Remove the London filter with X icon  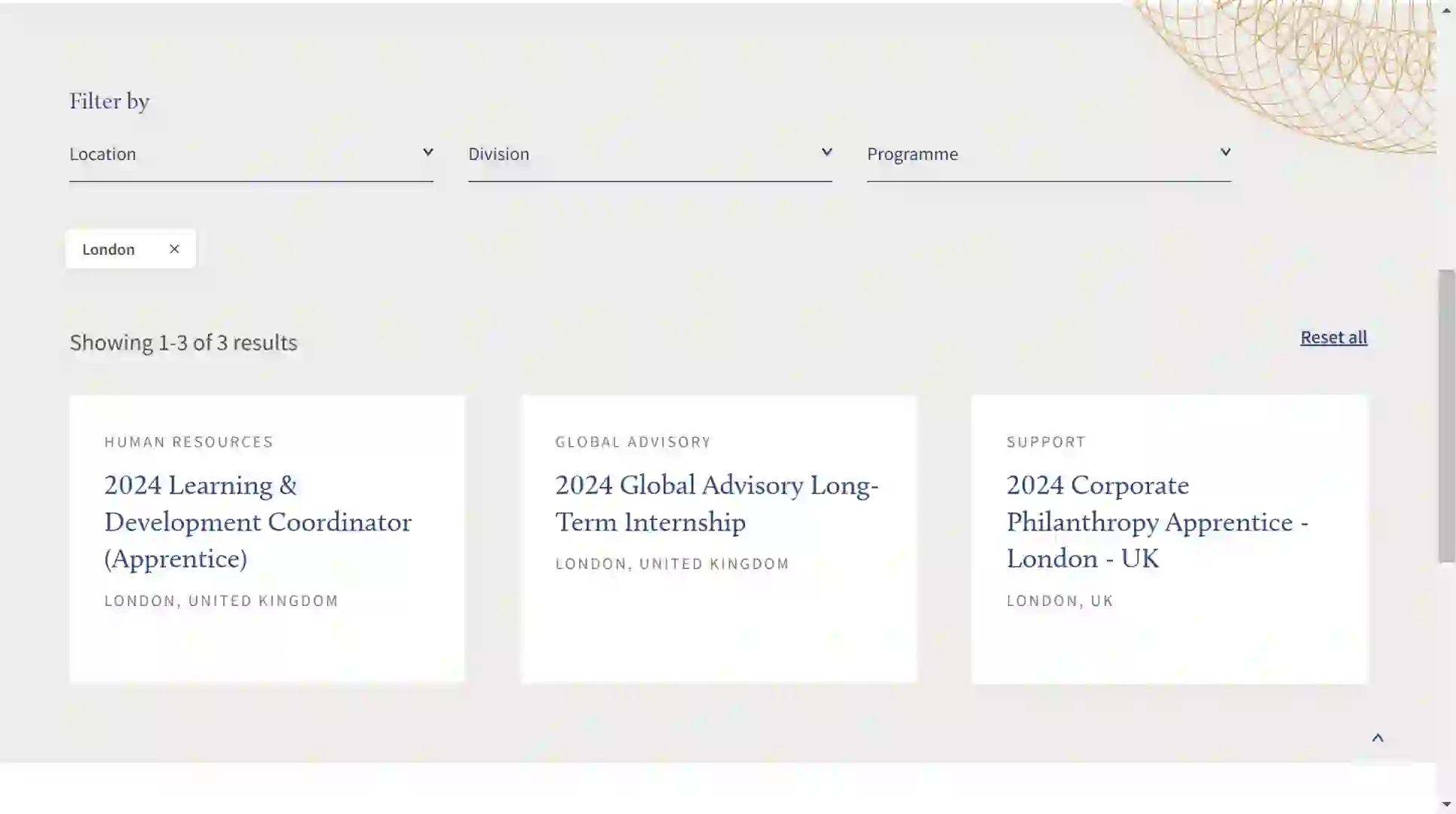click(174, 249)
